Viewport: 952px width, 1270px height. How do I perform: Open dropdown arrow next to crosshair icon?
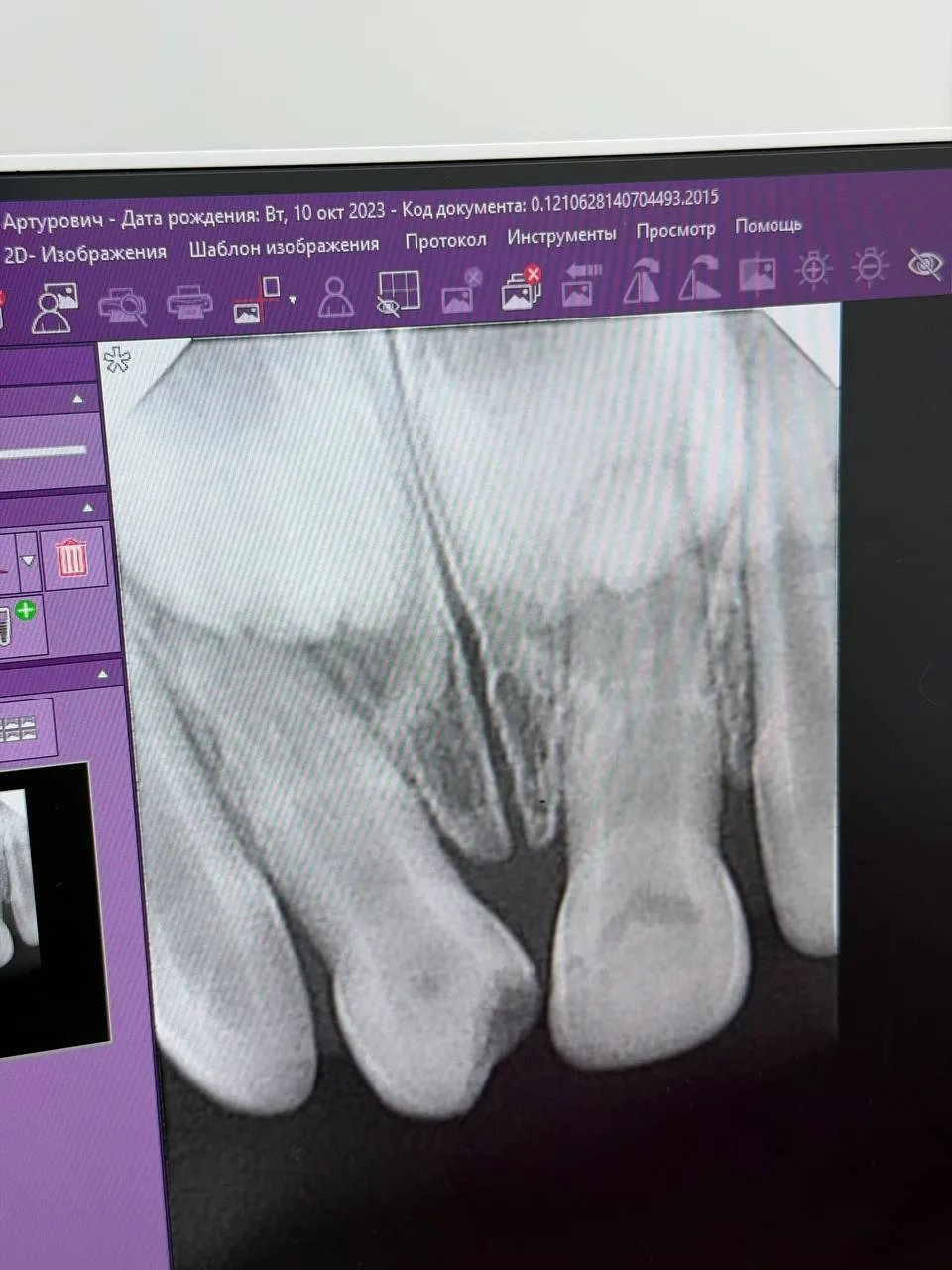tap(293, 299)
